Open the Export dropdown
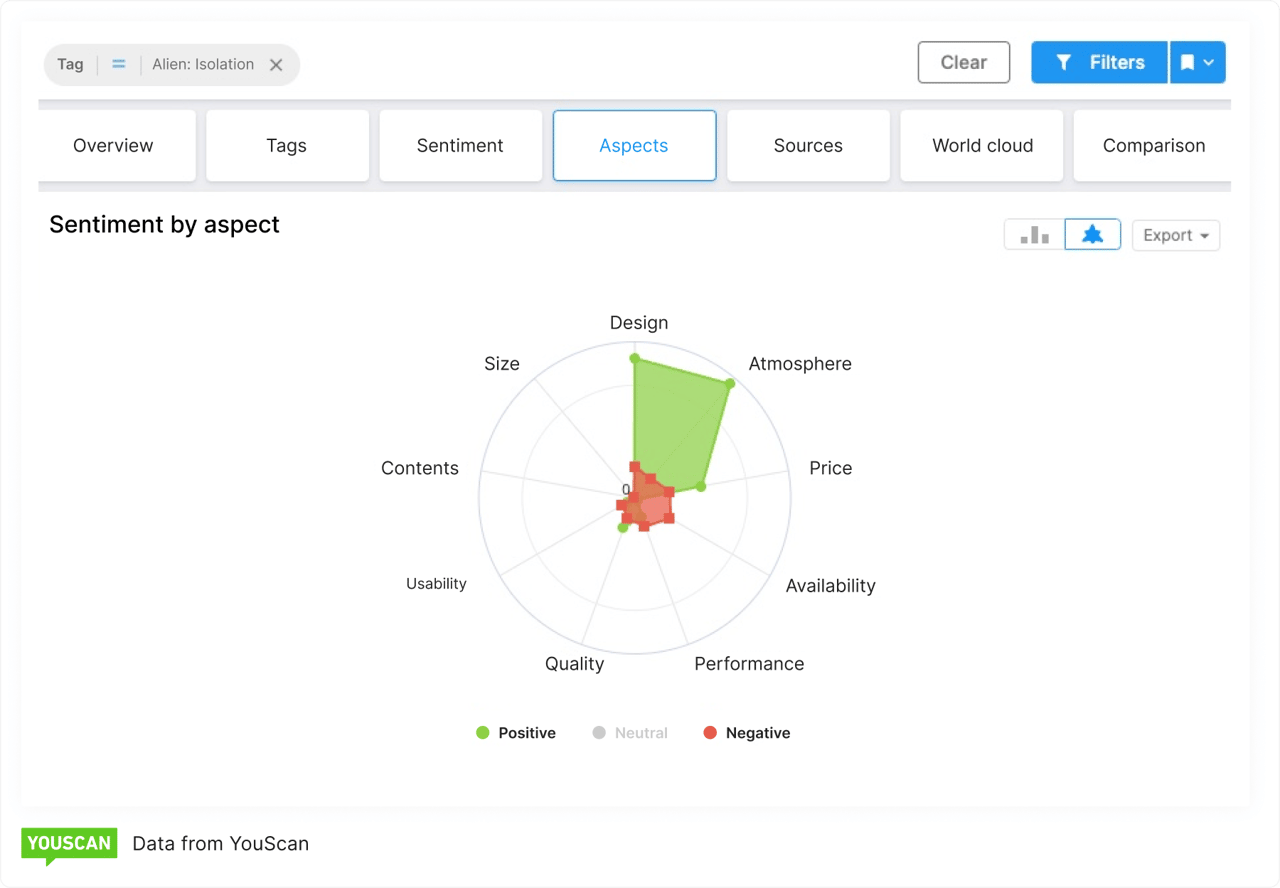1280x888 pixels. 1175,234
